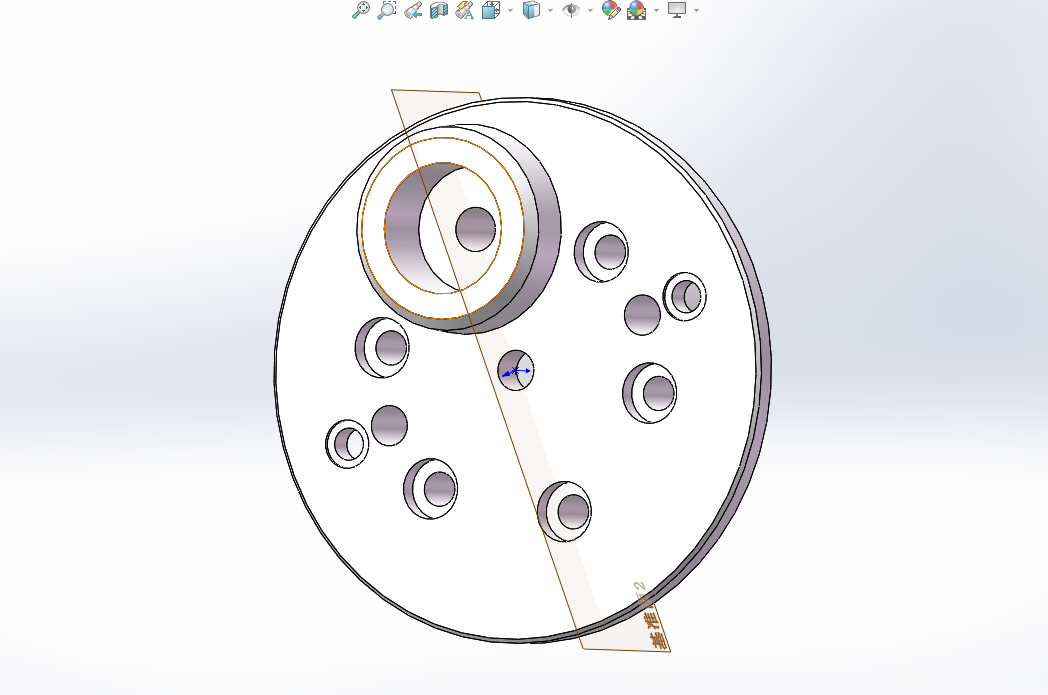This screenshot has width=1048, height=695.
Task: Expand the Display Style dropdown arrow
Action: (550, 10)
